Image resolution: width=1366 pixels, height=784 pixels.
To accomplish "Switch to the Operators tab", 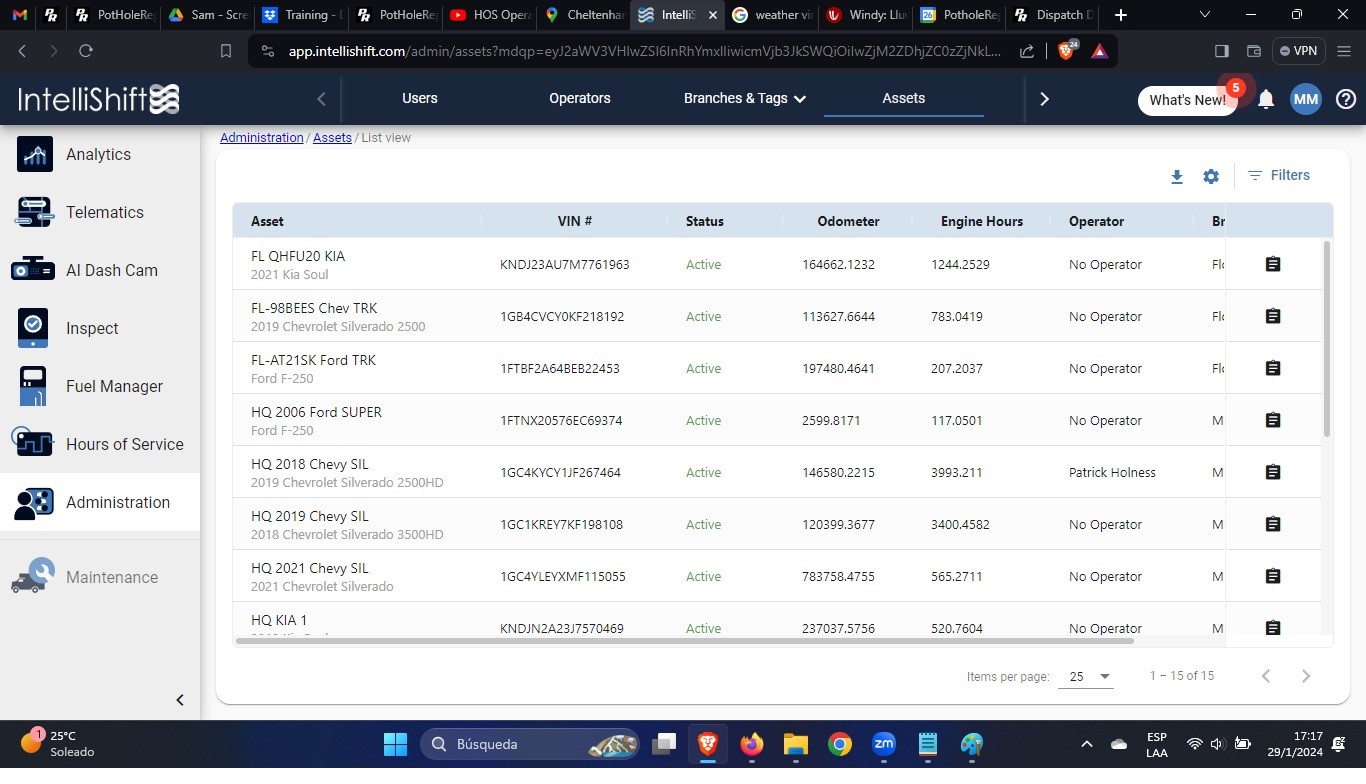I will [579, 98].
